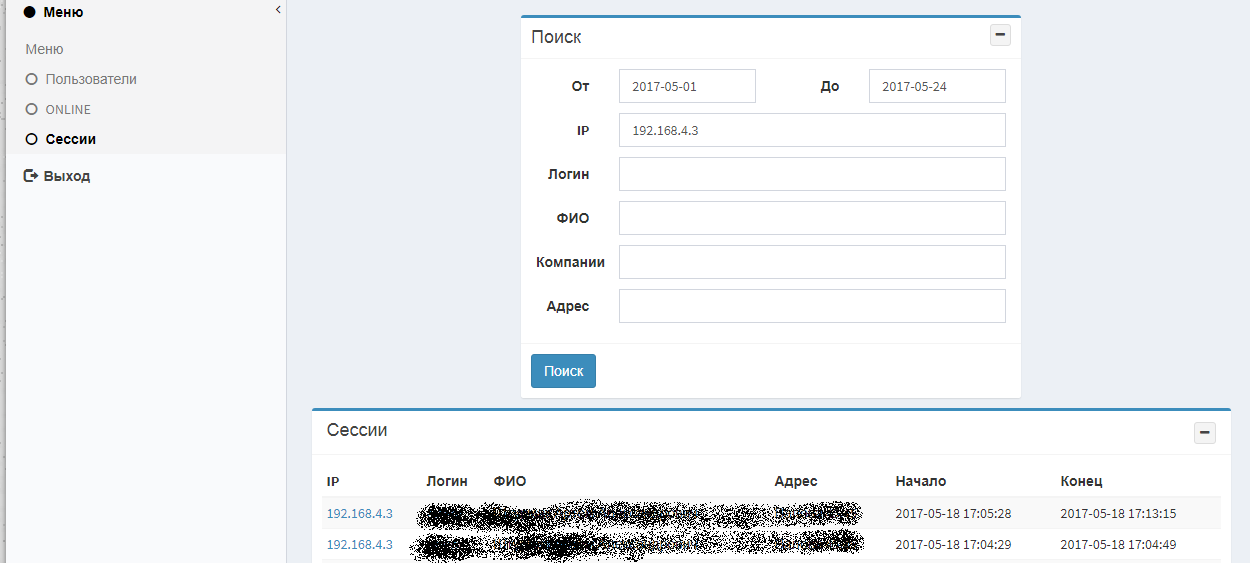Image resolution: width=1250 pixels, height=563 pixels.
Task: Collapse the Сессии panel with minus button
Action: tap(1205, 433)
